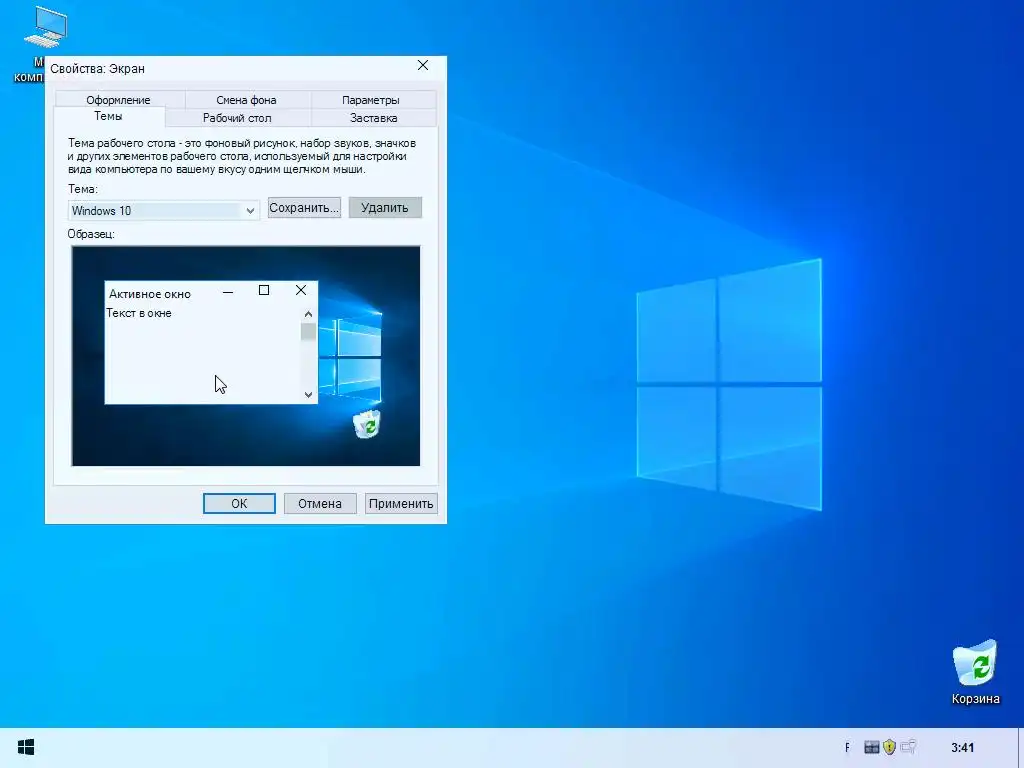Open the Windows Start button
The image size is (1024, 768).
[25, 747]
